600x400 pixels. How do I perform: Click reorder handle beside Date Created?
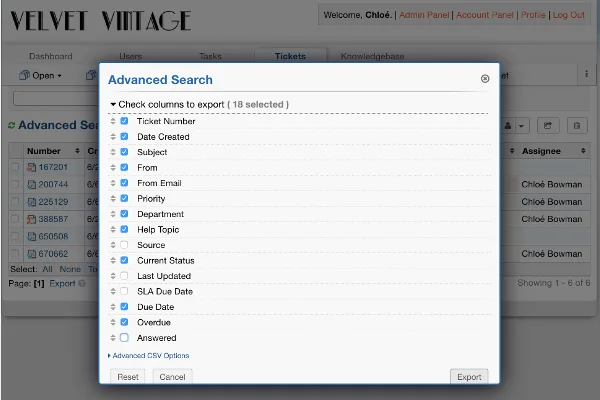point(113,137)
